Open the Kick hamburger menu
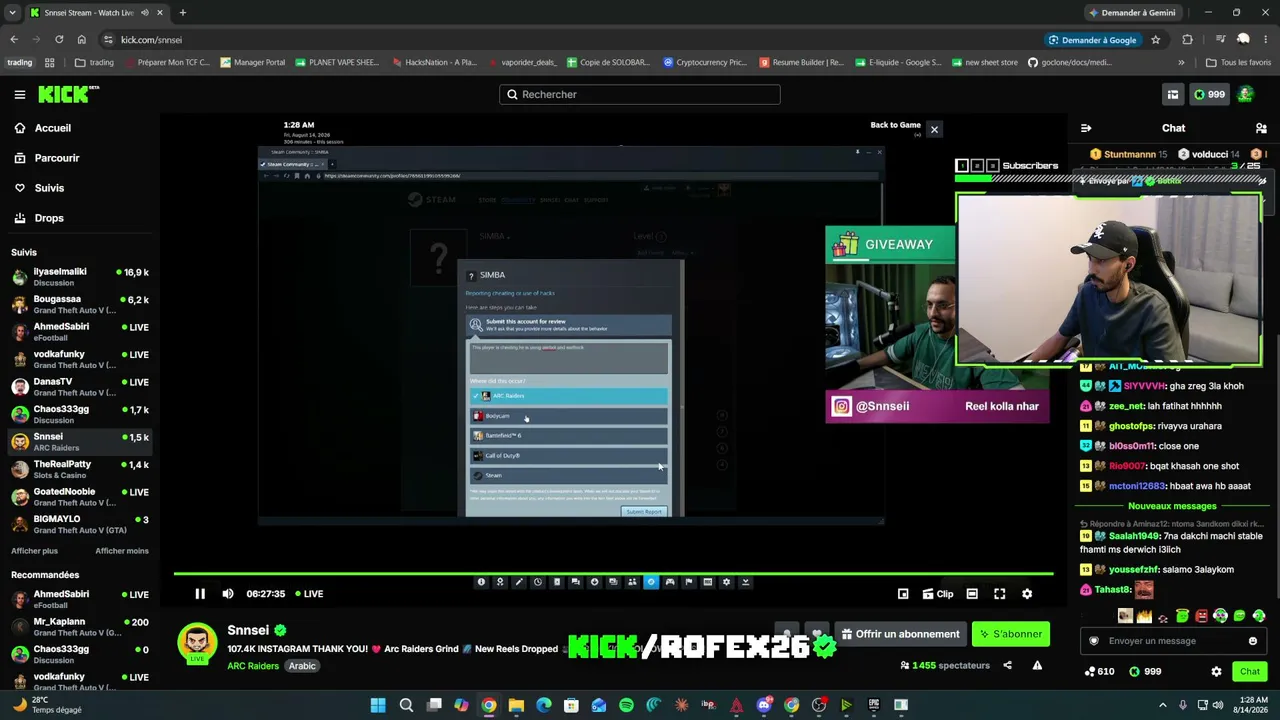 tap(19, 94)
